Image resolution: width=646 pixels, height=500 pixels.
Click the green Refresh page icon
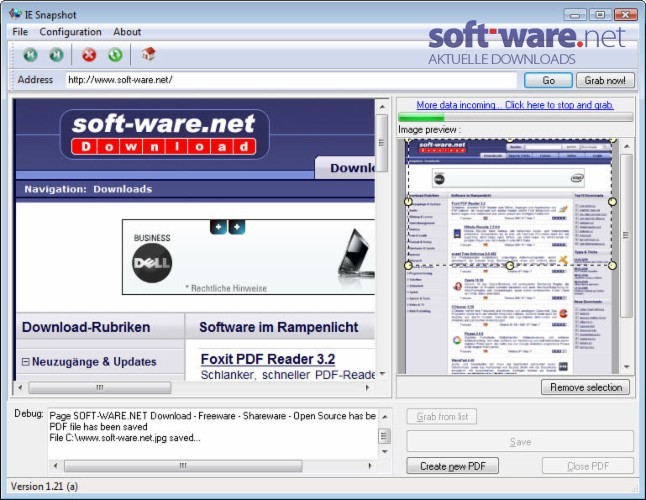tap(115, 55)
